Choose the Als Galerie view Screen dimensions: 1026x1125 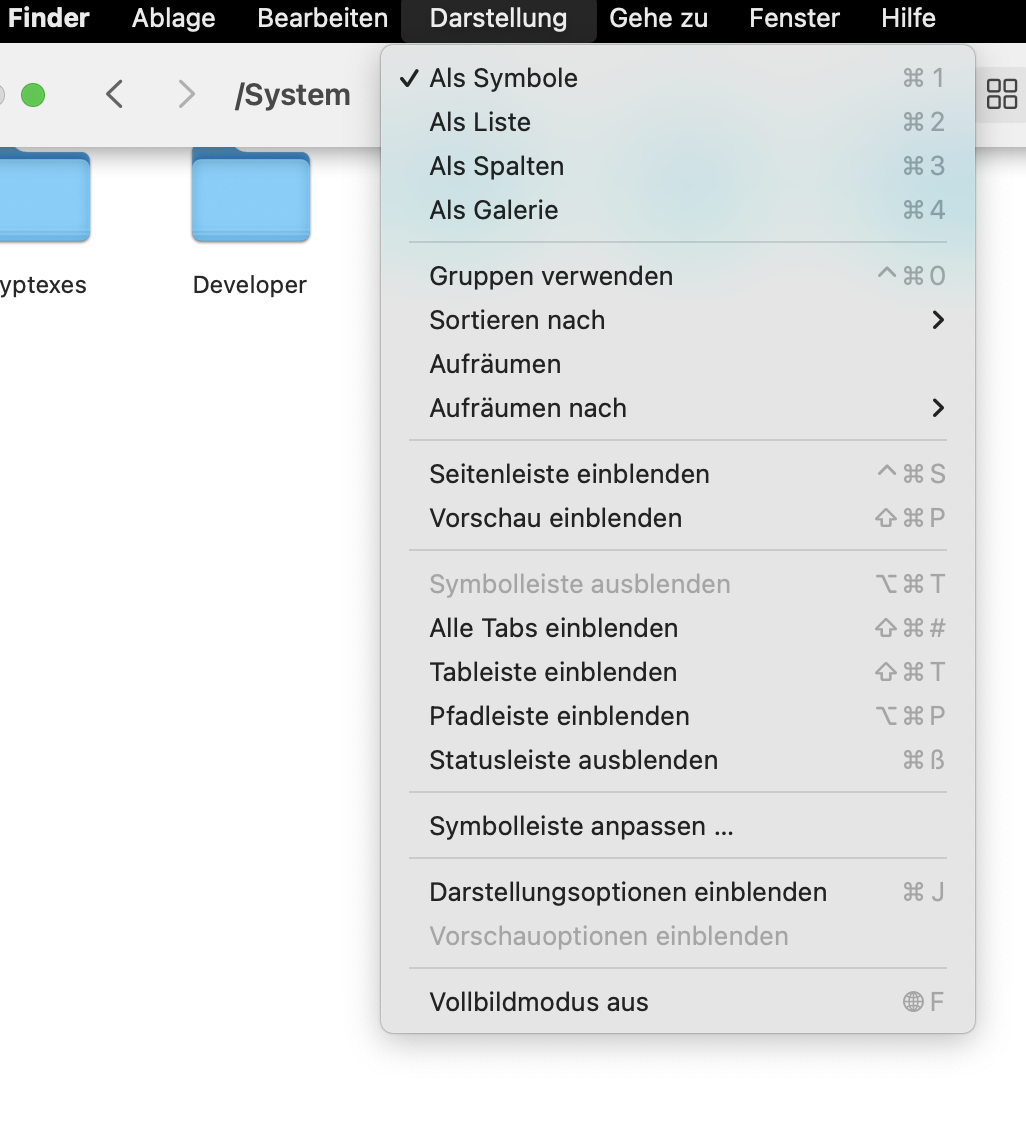point(494,210)
